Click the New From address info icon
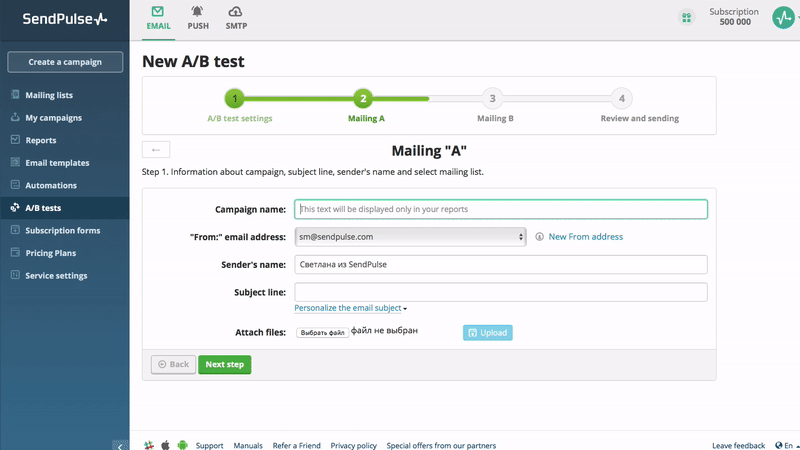The width and height of the screenshot is (800, 450). tap(539, 237)
